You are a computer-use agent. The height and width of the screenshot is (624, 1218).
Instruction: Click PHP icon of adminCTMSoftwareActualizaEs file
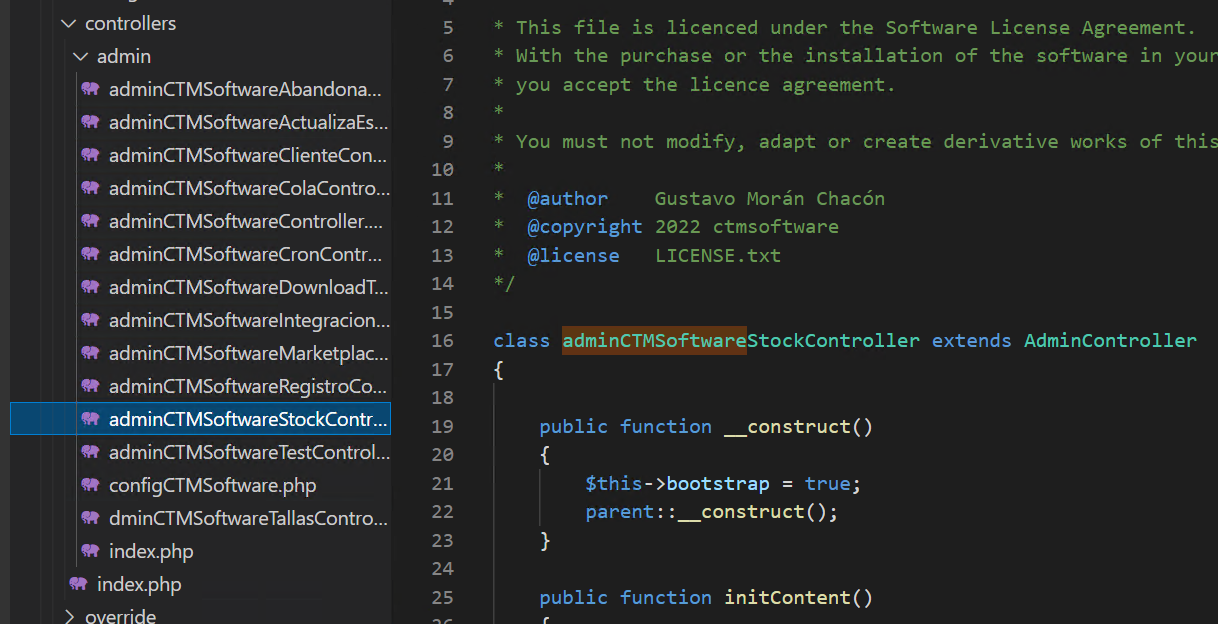click(x=91, y=122)
